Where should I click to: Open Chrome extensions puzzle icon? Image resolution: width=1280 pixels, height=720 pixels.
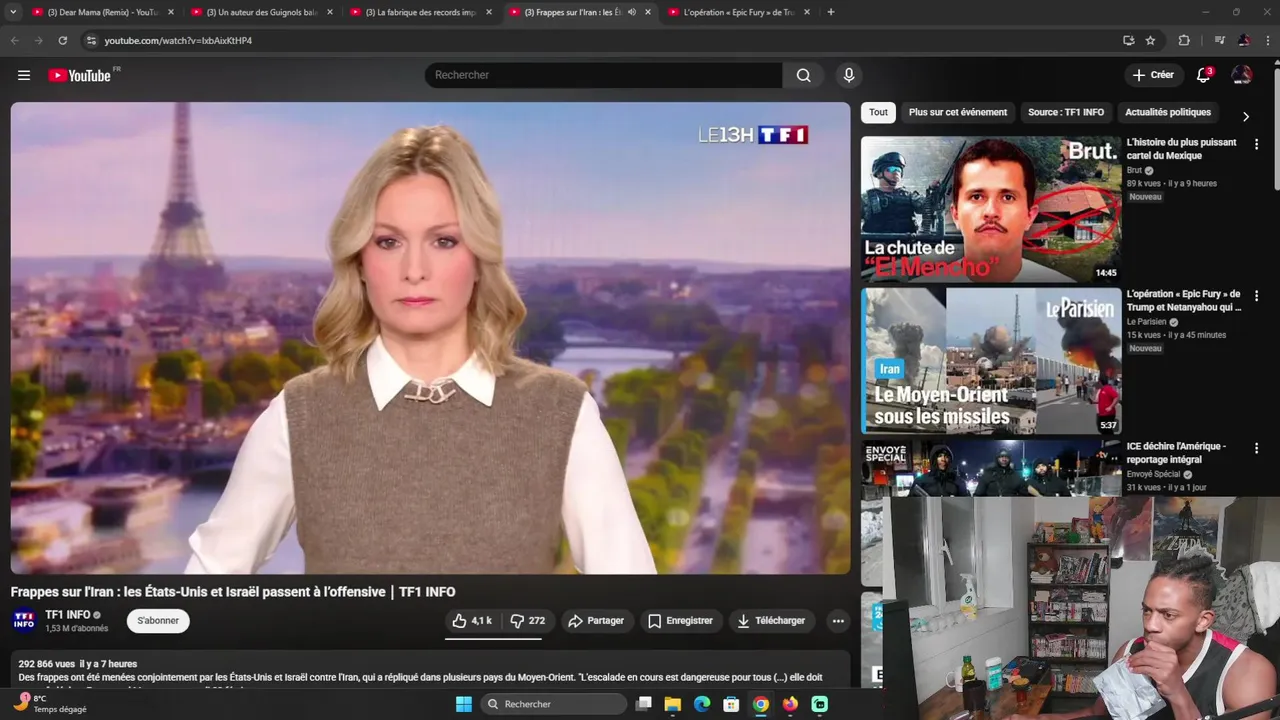[x=1184, y=41]
